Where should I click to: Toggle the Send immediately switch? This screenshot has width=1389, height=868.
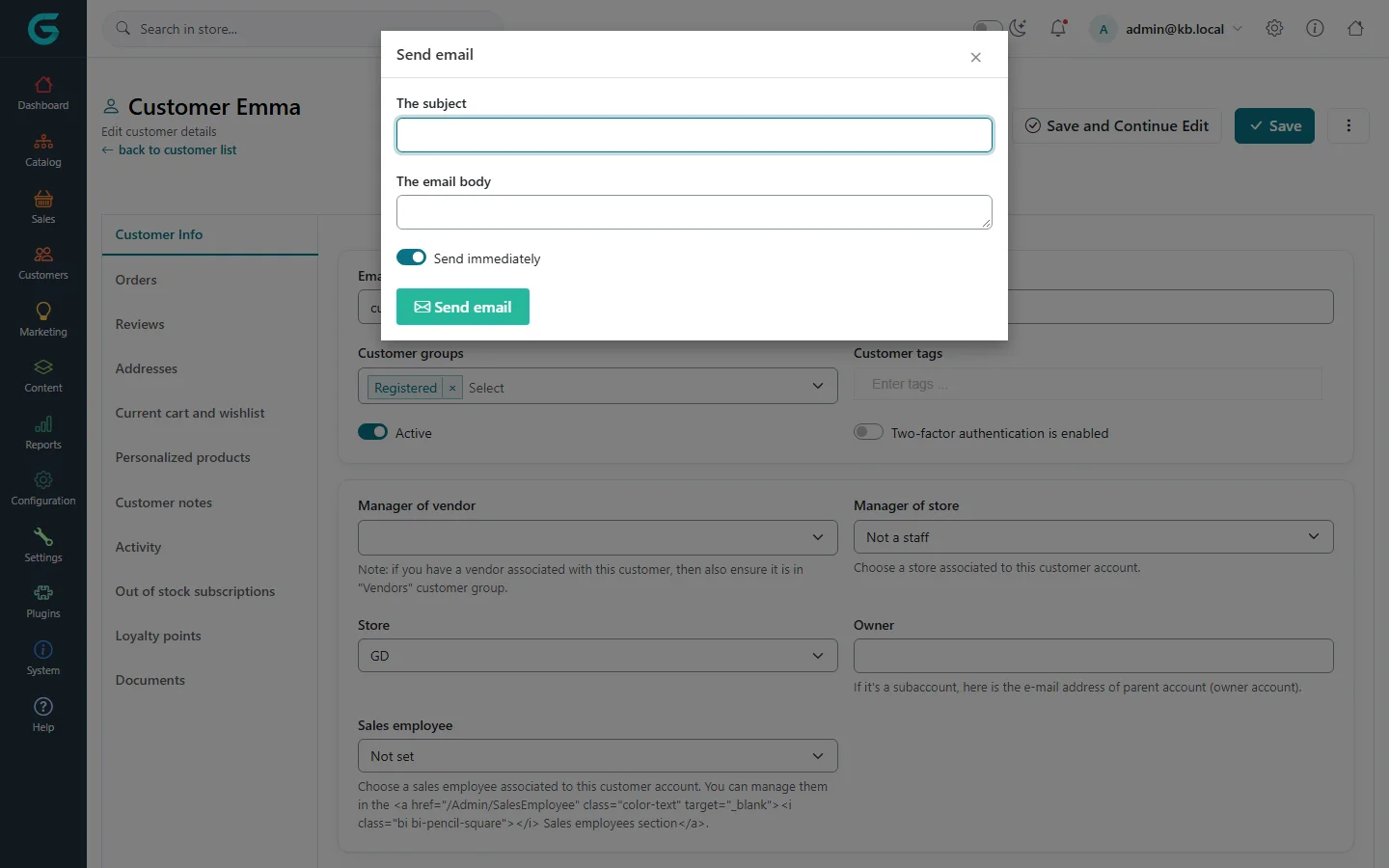point(411,258)
